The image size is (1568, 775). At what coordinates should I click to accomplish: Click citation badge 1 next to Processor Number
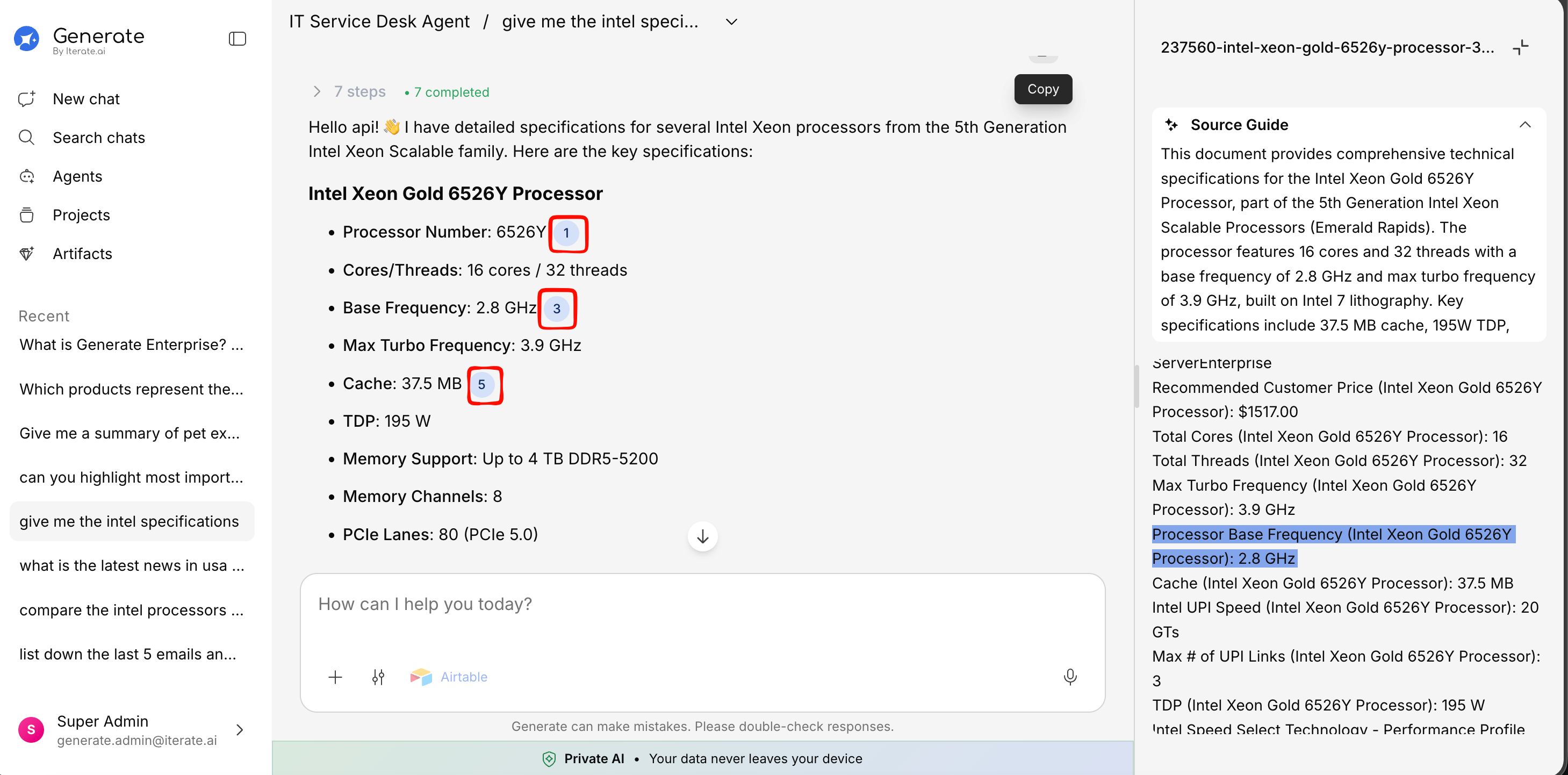[x=566, y=233]
